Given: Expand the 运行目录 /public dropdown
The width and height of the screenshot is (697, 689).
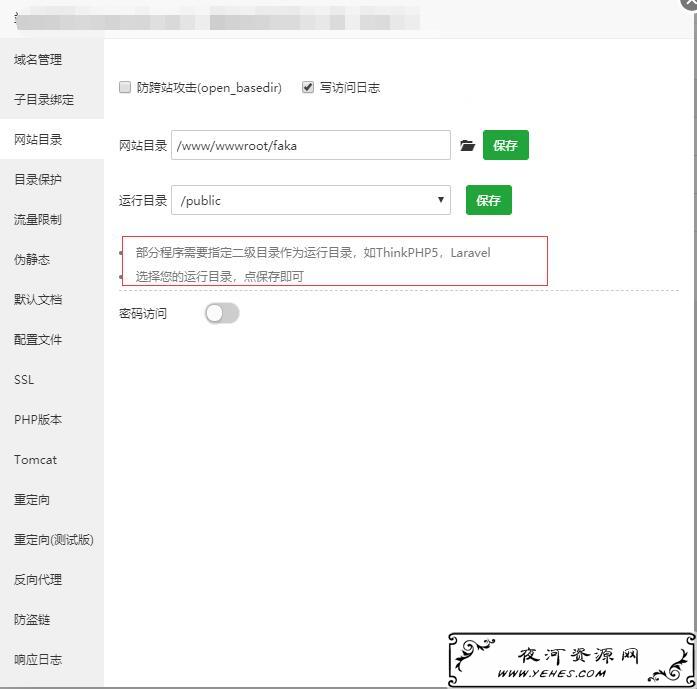Looking at the screenshot, I should tap(311, 200).
